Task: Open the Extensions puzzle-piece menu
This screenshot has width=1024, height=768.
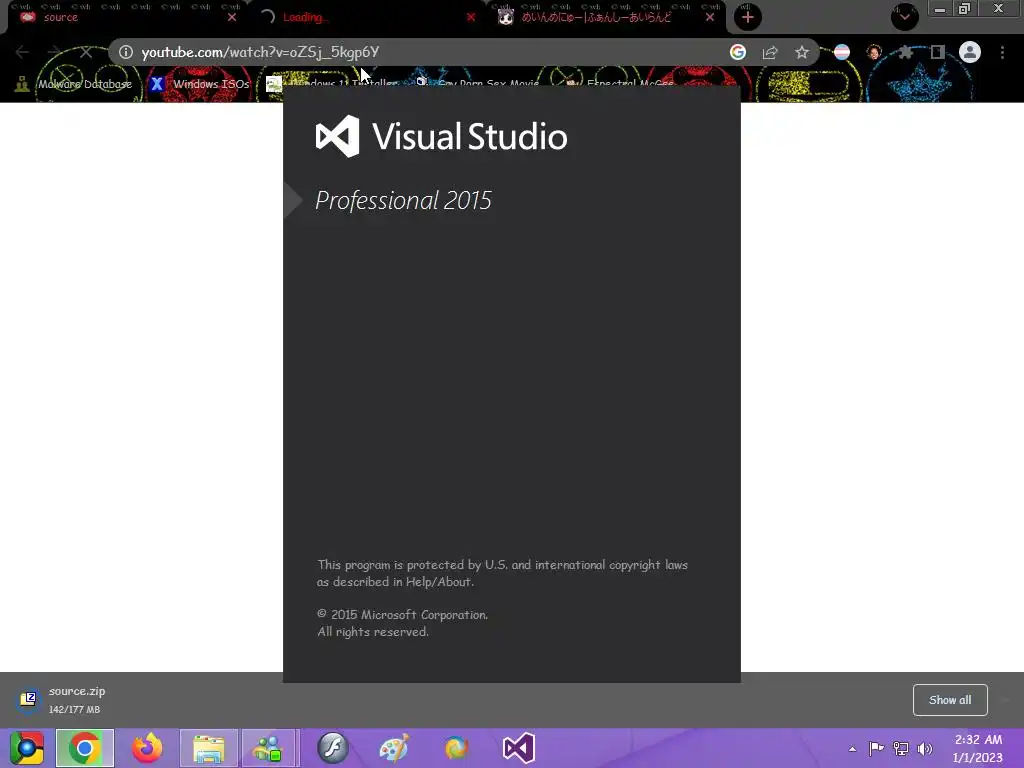Action: 905,52
